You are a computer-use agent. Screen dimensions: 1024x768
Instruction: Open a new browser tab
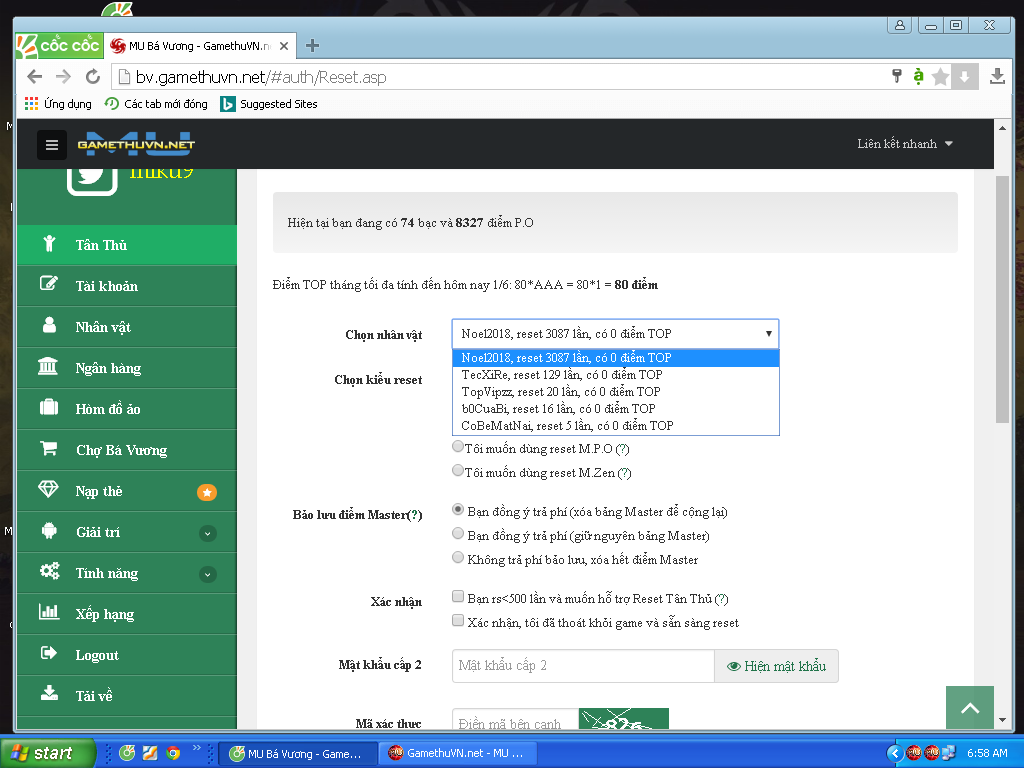point(312,45)
